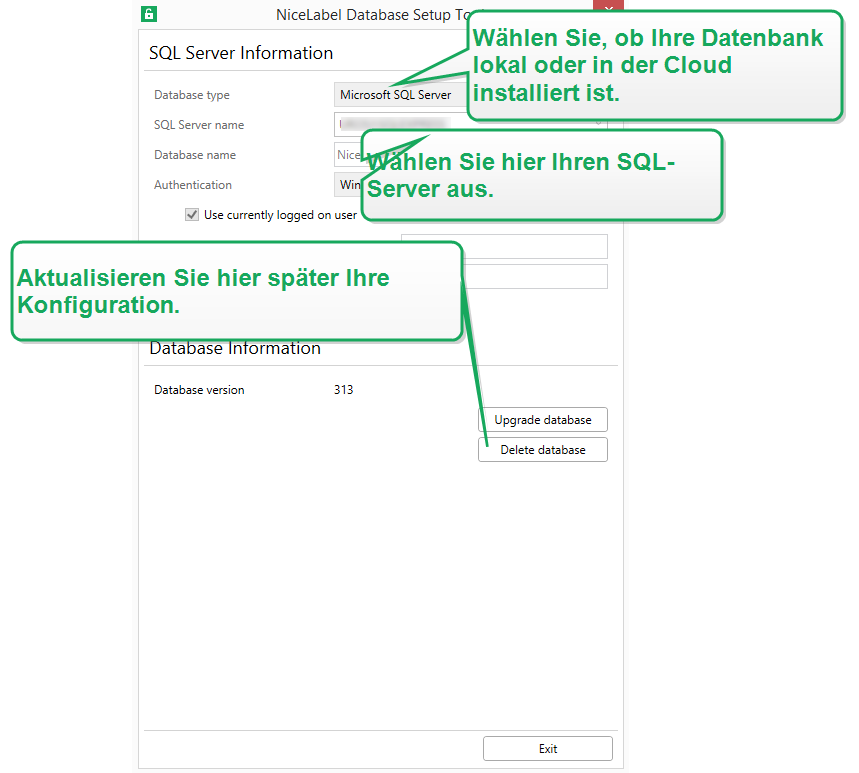Image resolution: width=859 pixels, height=773 pixels.
Task: Click the Exit button
Action: point(547,749)
